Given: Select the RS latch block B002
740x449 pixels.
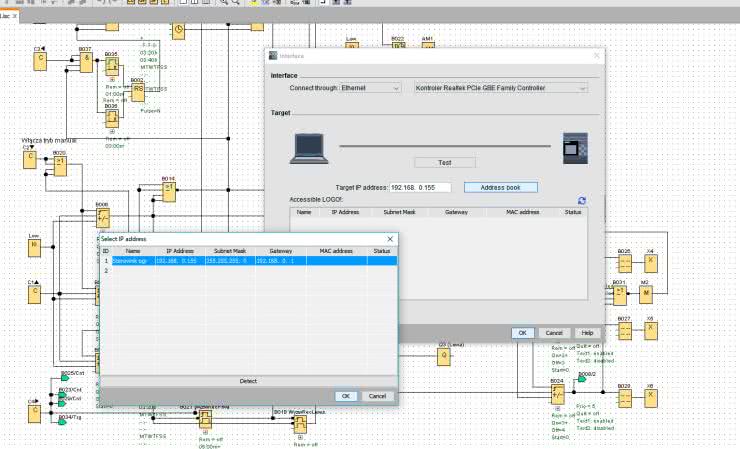Looking at the screenshot, I should coord(139,91).
